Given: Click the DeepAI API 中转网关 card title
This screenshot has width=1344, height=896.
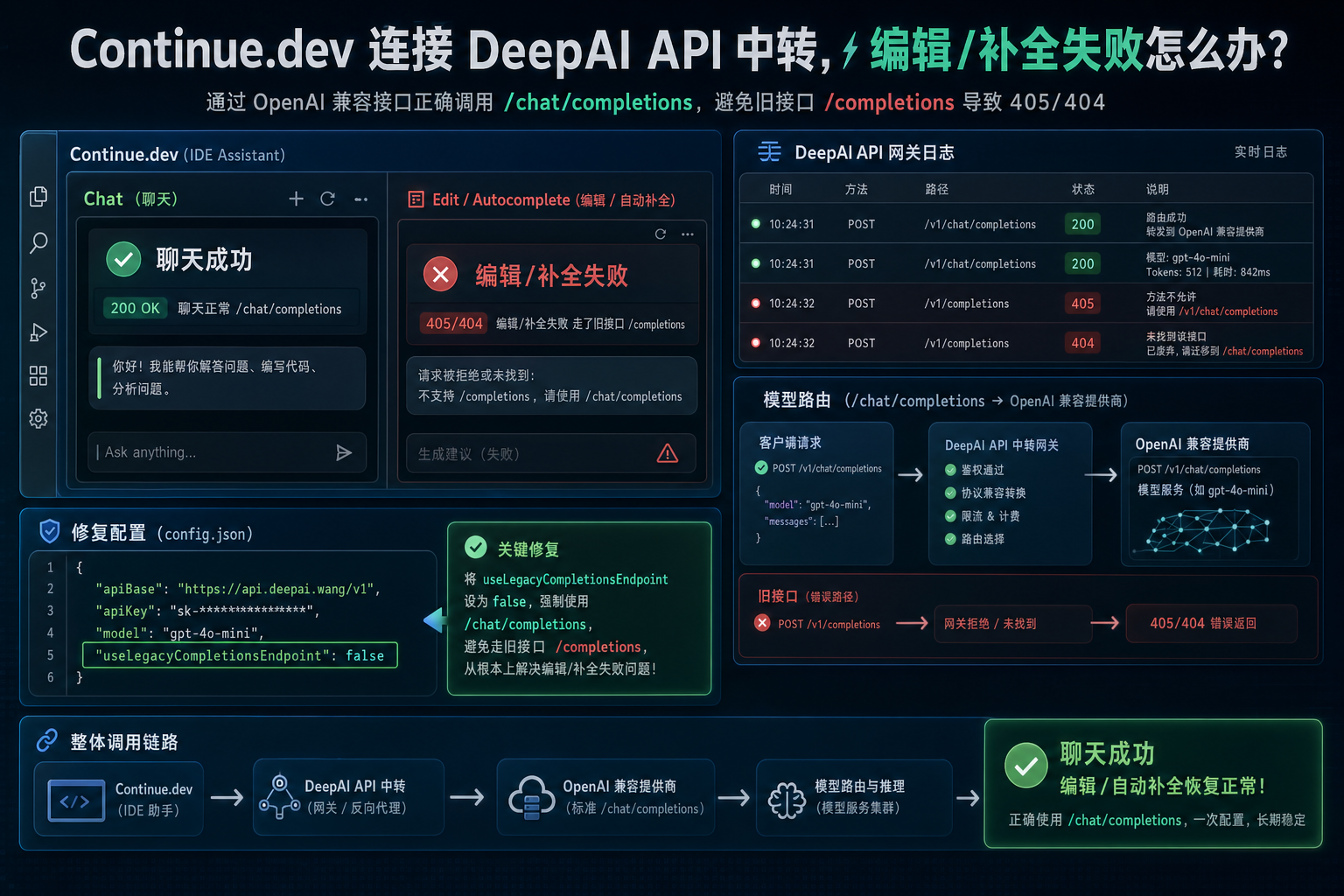Looking at the screenshot, I should coord(1002,444).
